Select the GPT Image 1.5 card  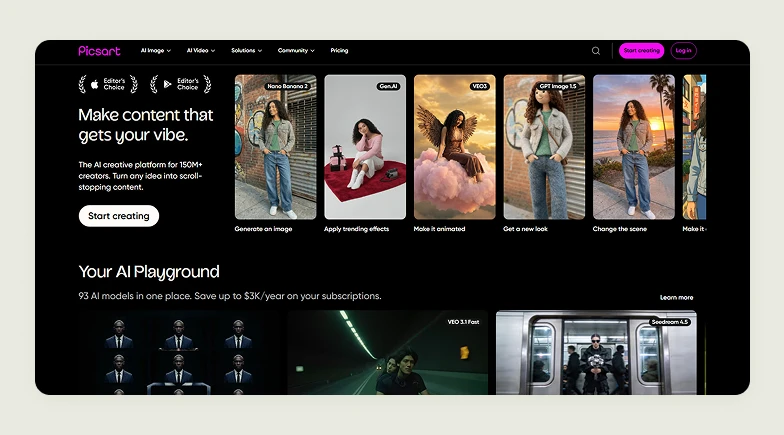coord(544,147)
